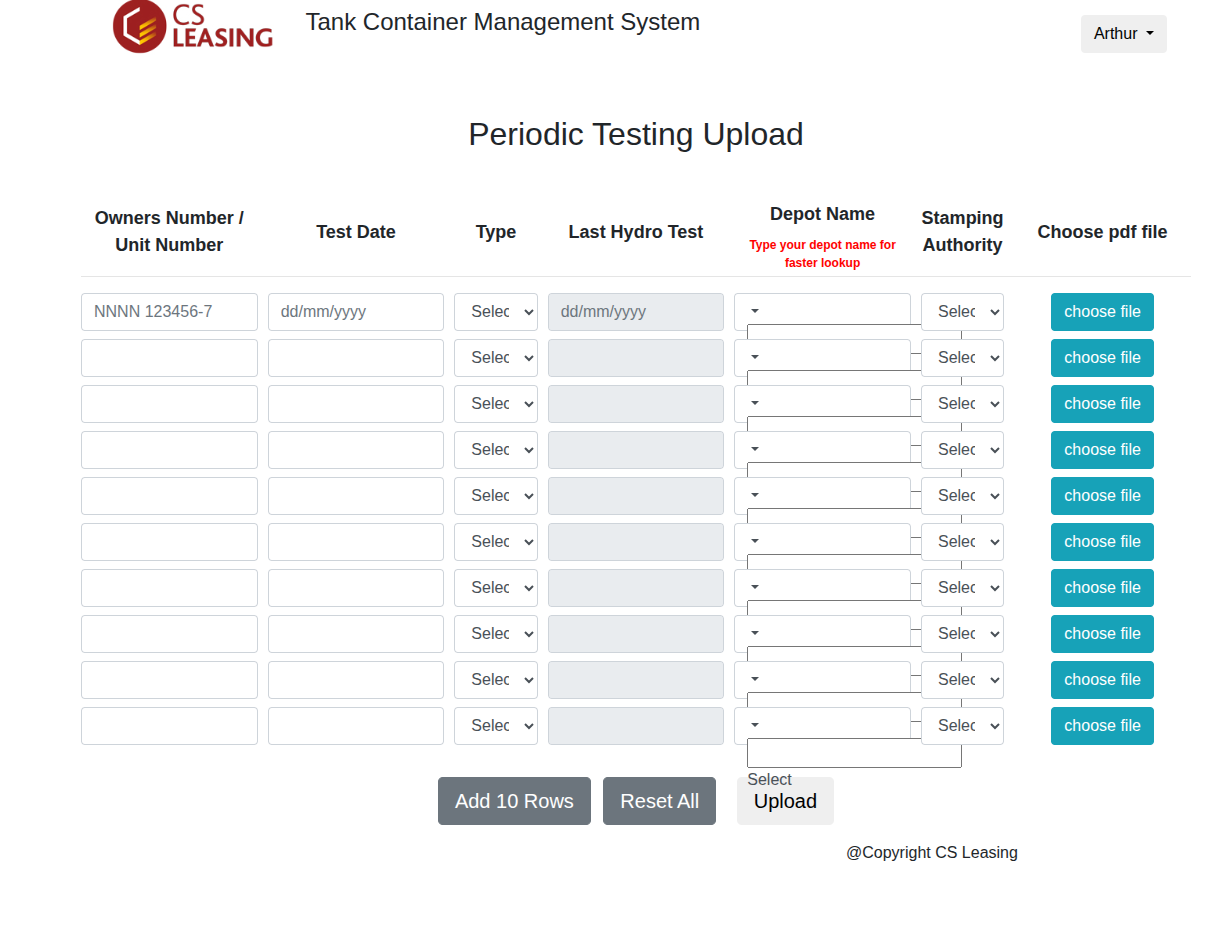Viewport: 1210px width, 933px height.
Task: Click the sixth row unit number field
Action: pyautogui.click(x=169, y=542)
